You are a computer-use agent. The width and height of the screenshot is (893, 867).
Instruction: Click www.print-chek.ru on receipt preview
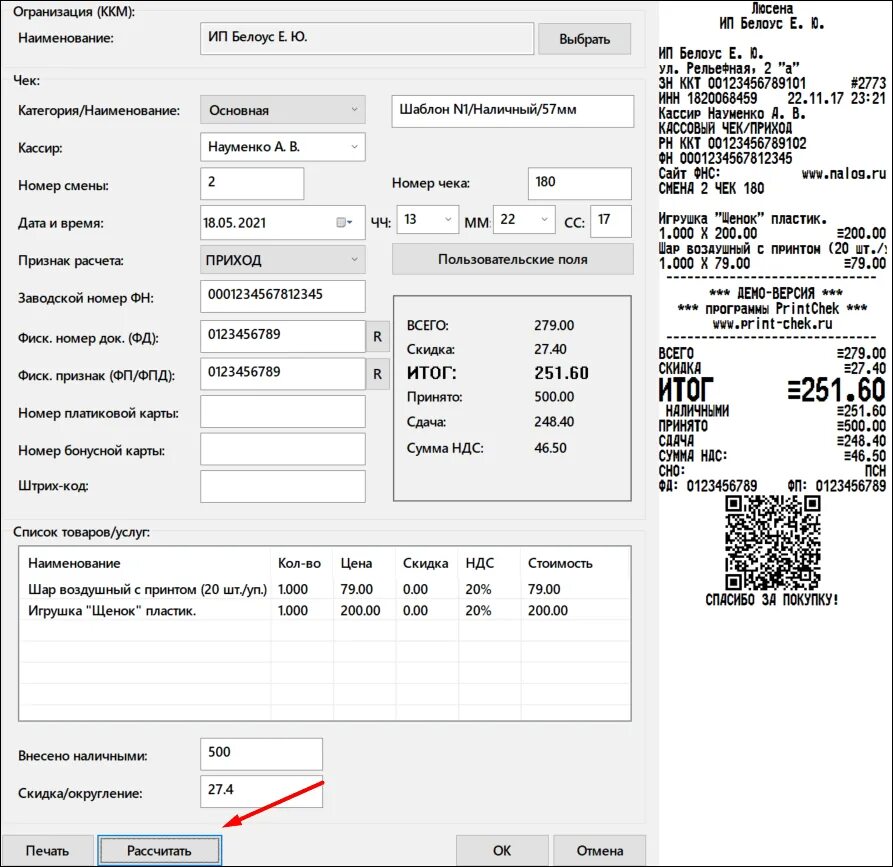[x=772, y=324]
